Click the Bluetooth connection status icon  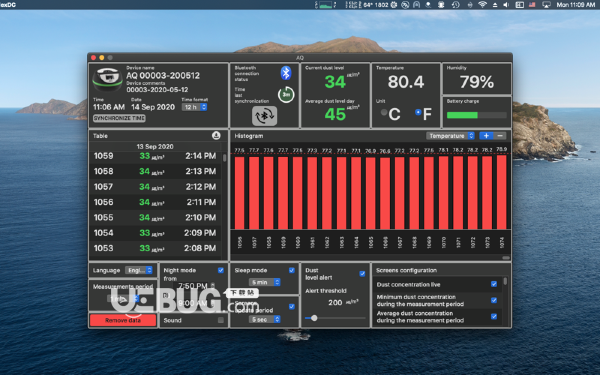point(286,73)
